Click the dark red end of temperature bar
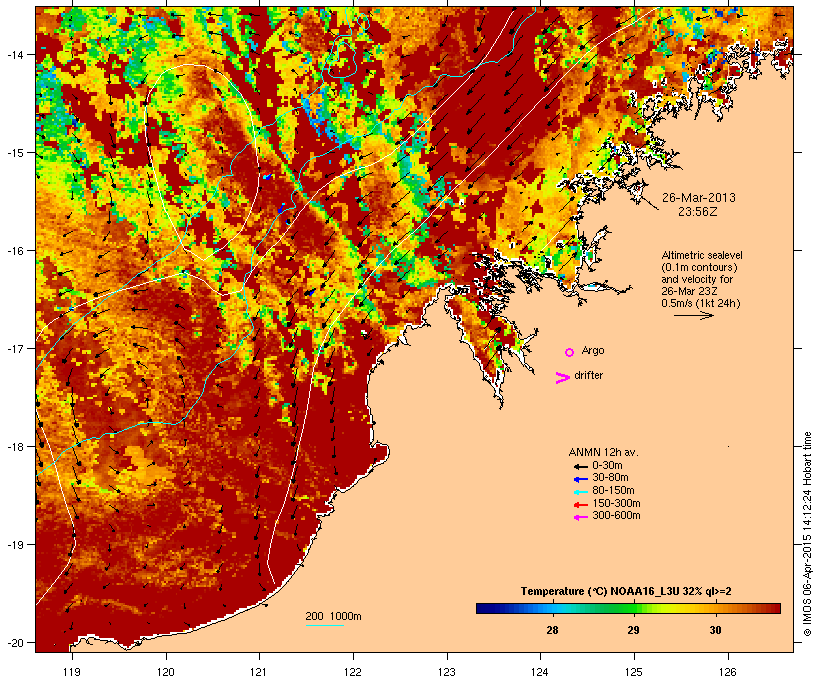 pos(775,608)
